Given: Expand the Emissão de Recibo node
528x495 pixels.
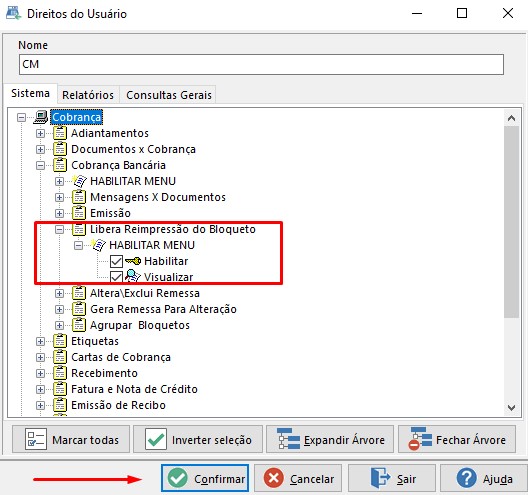Looking at the screenshot, I should click(x=40, y=405).
